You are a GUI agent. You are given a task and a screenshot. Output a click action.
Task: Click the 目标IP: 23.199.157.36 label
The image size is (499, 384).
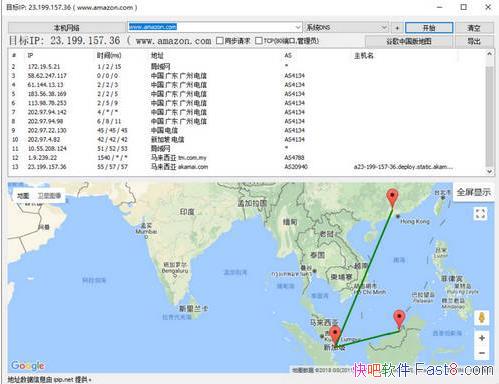[64, 41]
